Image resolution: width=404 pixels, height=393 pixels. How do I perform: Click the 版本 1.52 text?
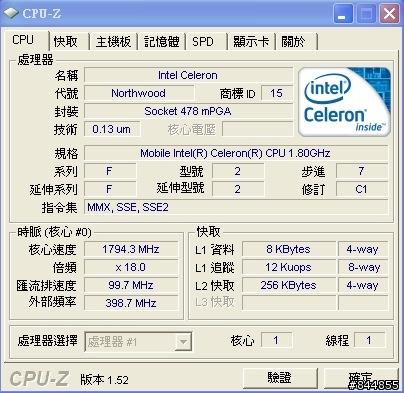coord(104,380)
